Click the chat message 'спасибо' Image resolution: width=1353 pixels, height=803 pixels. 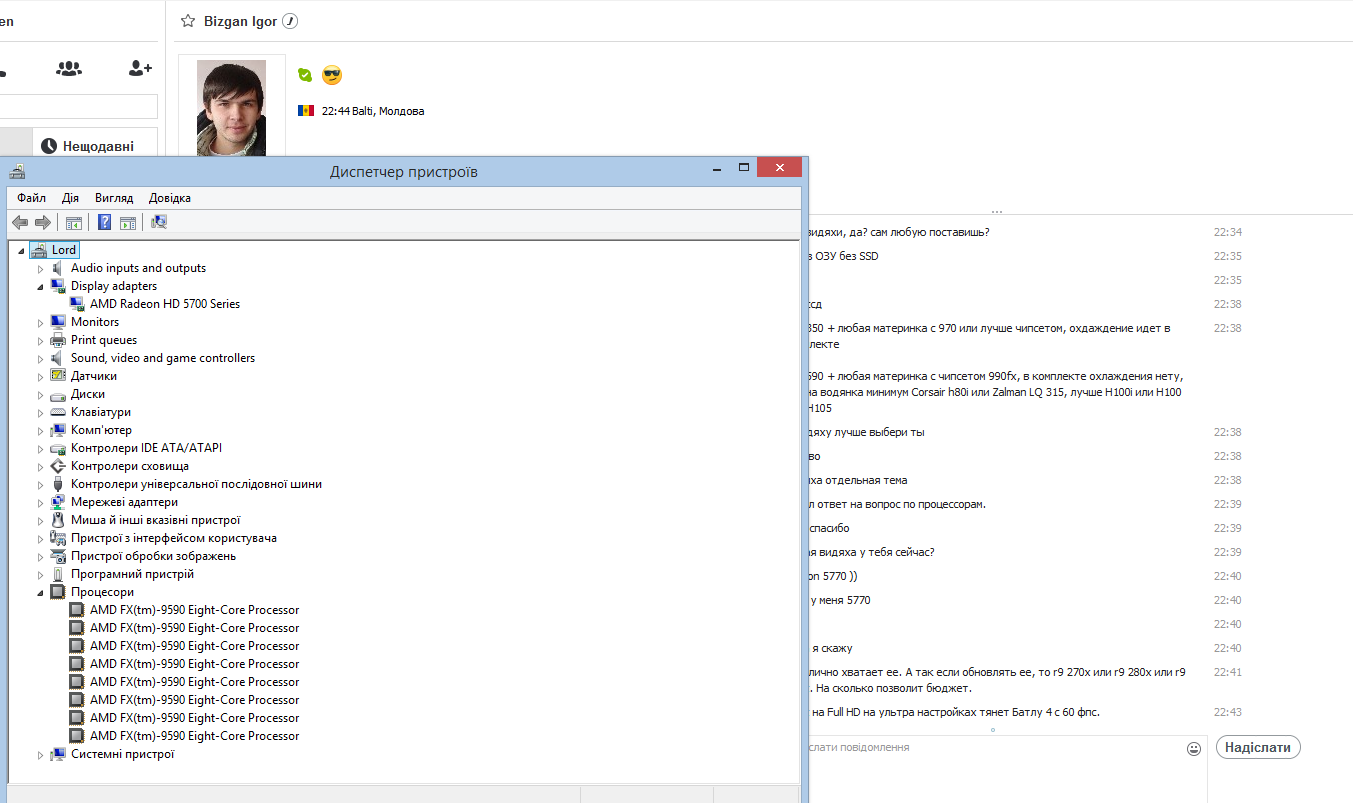click(x=830, y=528)
